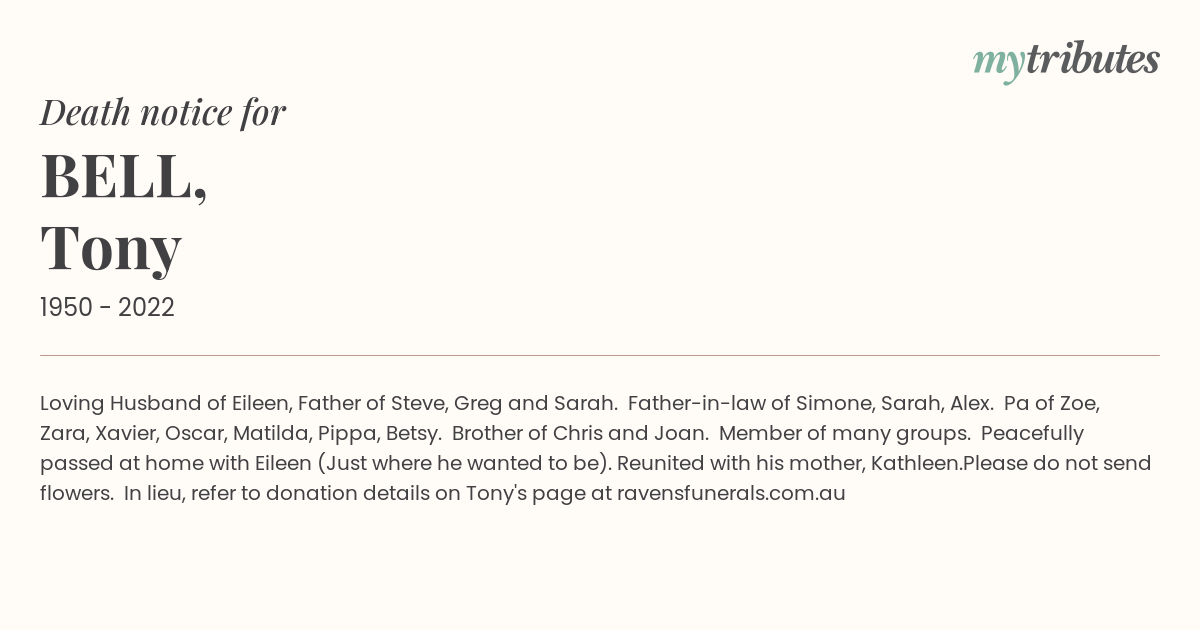Click the surname BELL heading
This screenshot has width=1200, height=630.
[x=124, y=176]
